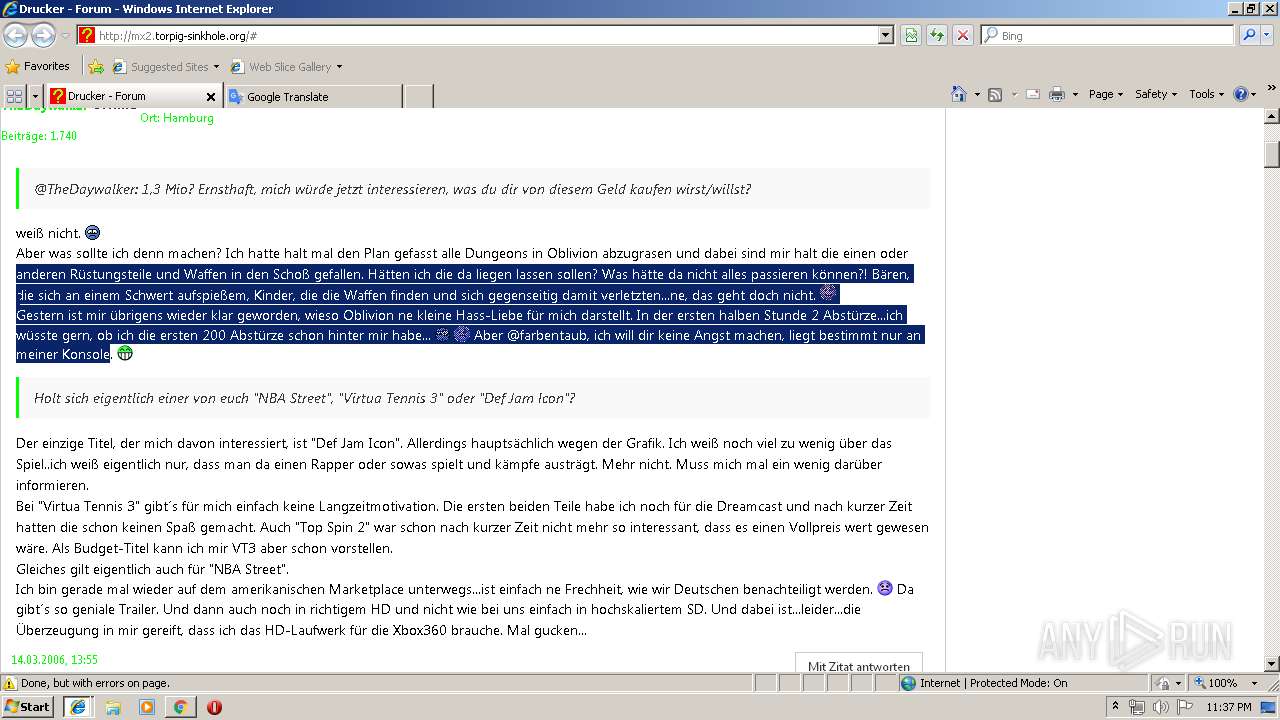Open a new blank tab

419,97
